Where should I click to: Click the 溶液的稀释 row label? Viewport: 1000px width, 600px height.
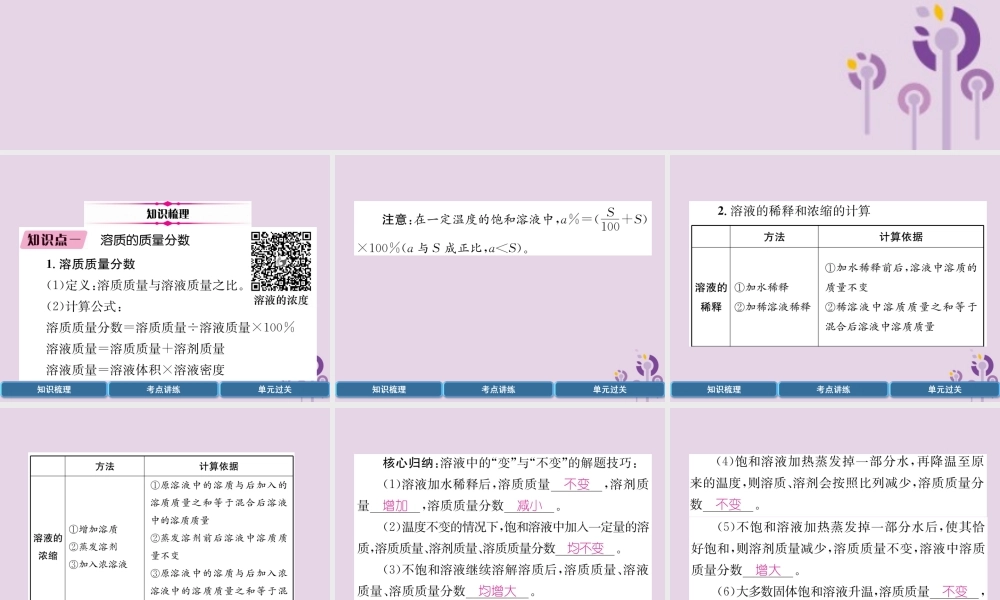pyautogui.click(x=710, y=297)
